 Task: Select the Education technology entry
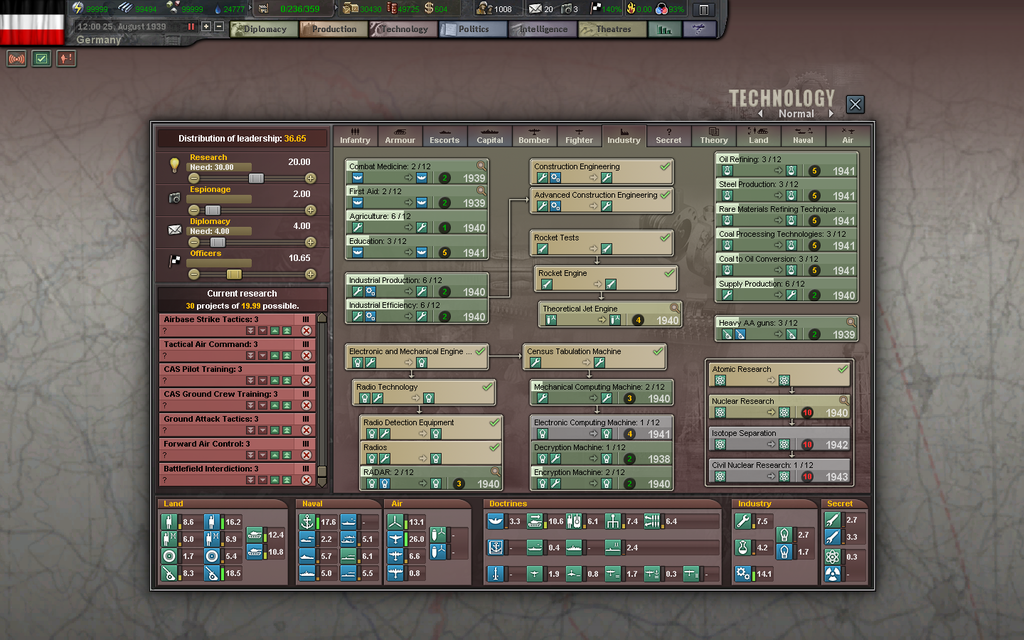coord(417,247)
